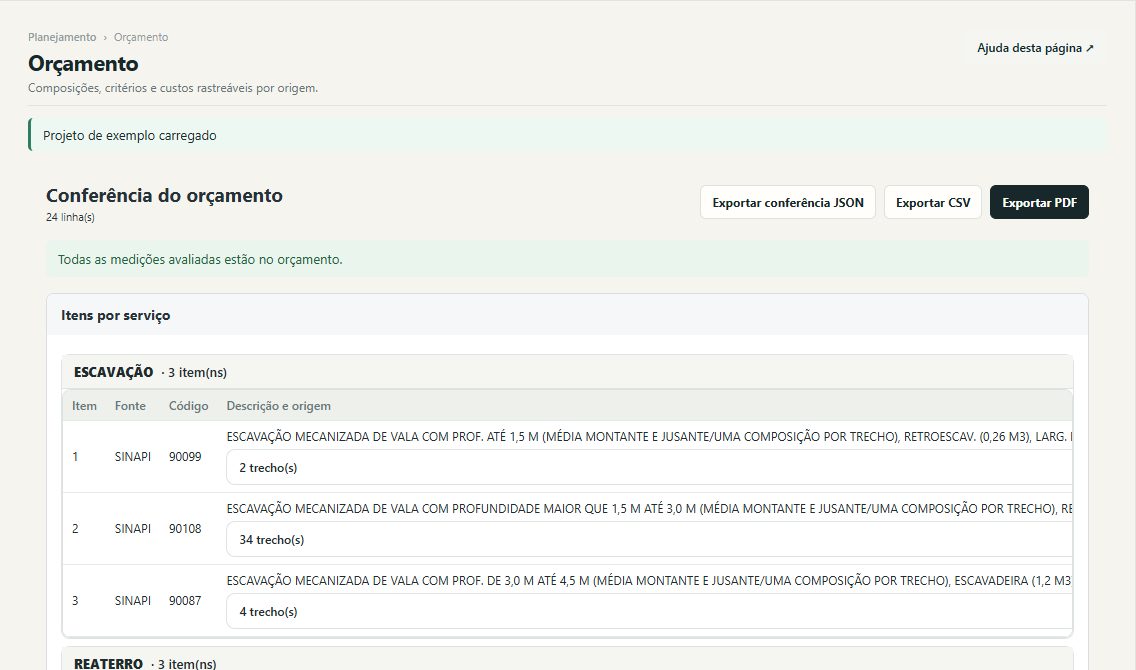Expand the 2 trecho(s) details box
This screenshot has height=670, width=1136.
click(x=649, y=467)
